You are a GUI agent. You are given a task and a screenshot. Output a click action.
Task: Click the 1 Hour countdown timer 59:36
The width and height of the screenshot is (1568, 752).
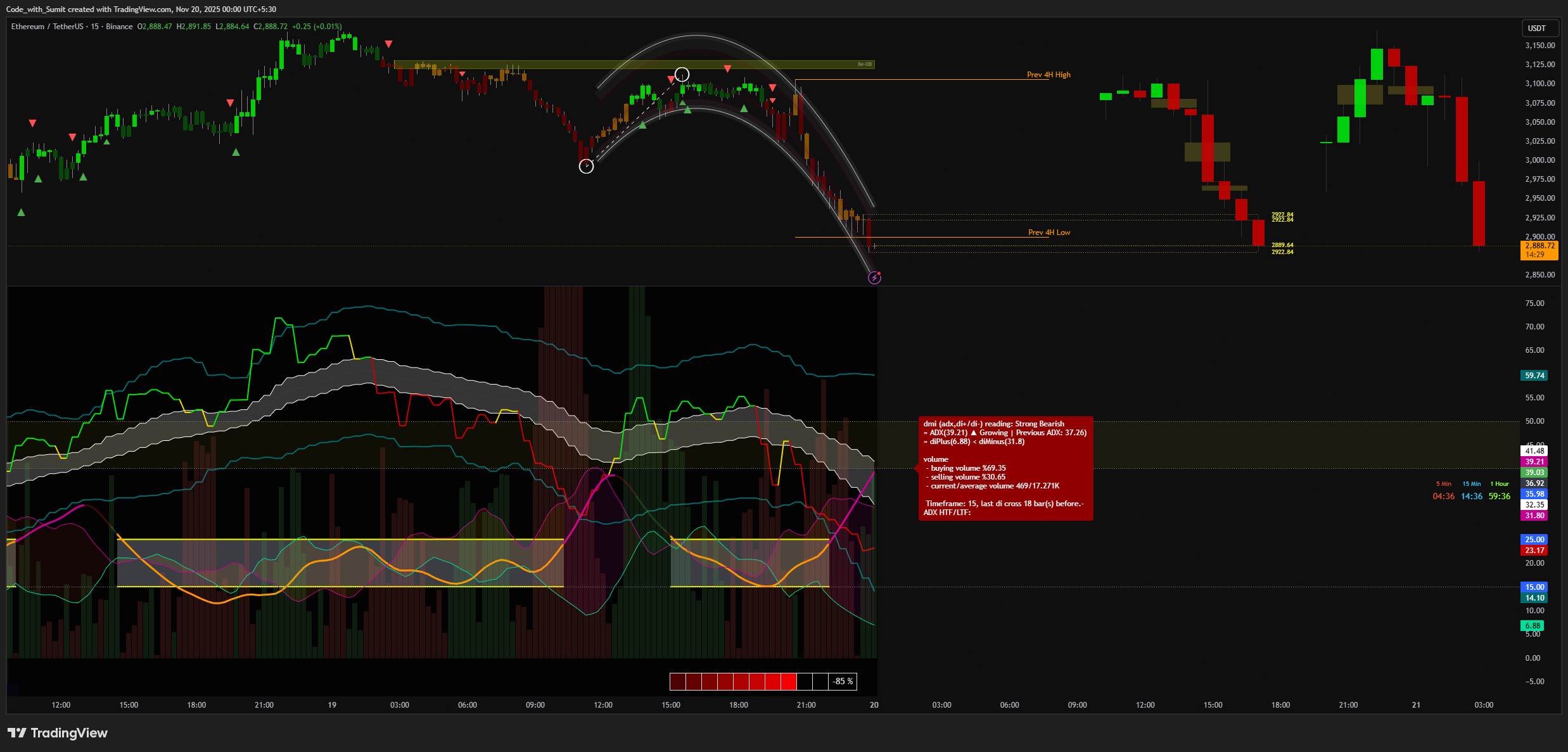click(x=1499, y=496)
